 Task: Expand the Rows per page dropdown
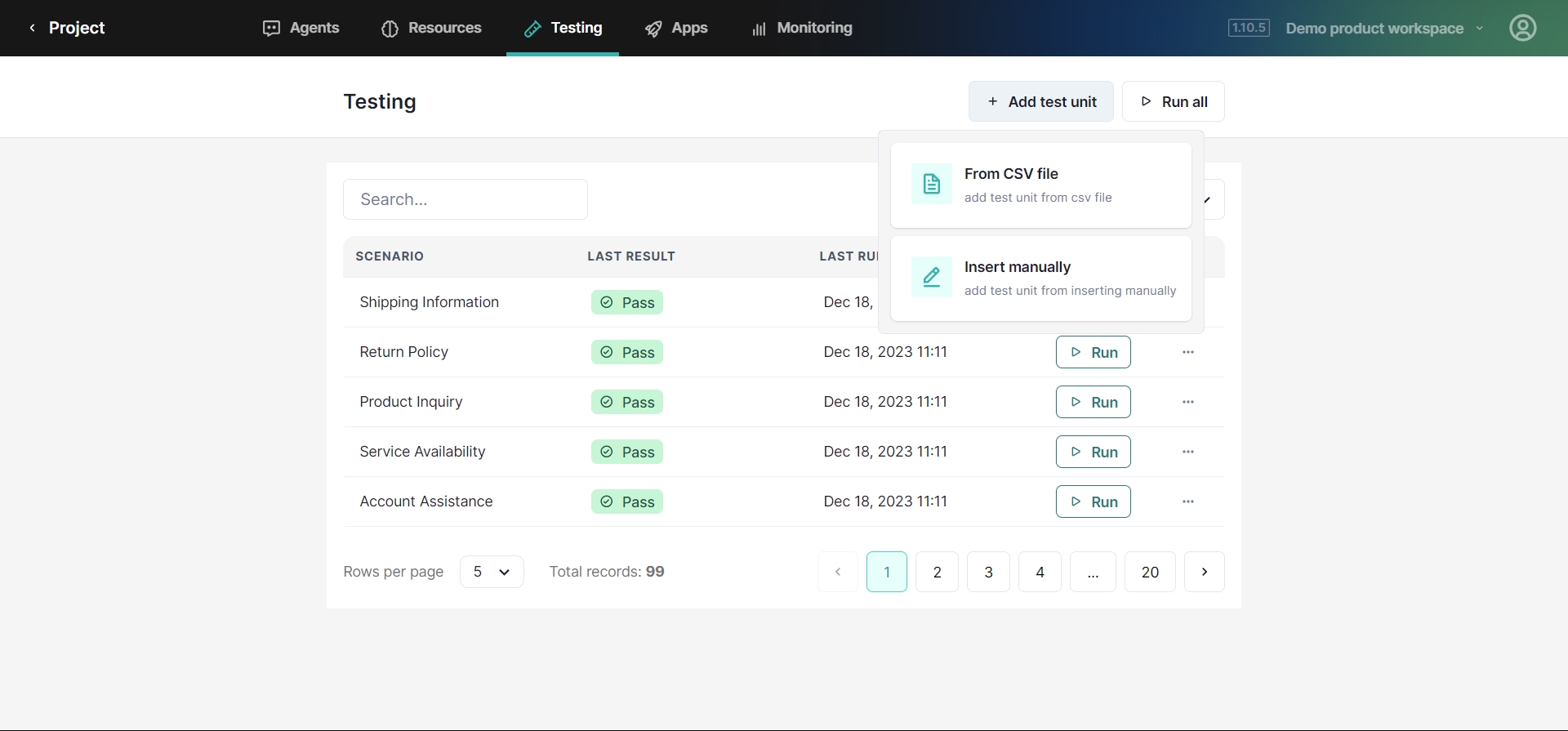[492, 572]
